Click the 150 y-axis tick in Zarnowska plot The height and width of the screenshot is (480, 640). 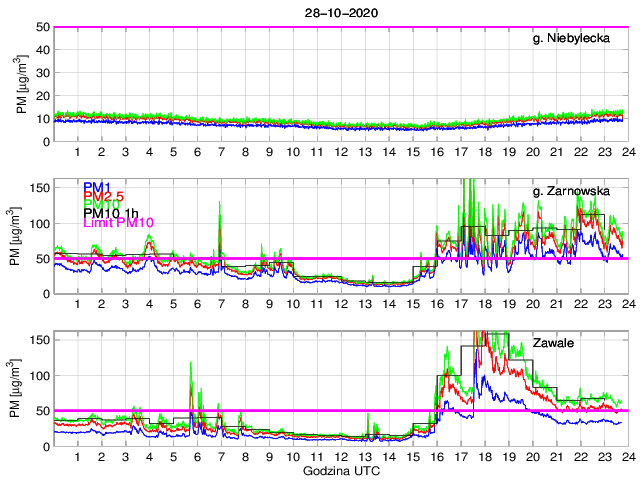[39, 187]
